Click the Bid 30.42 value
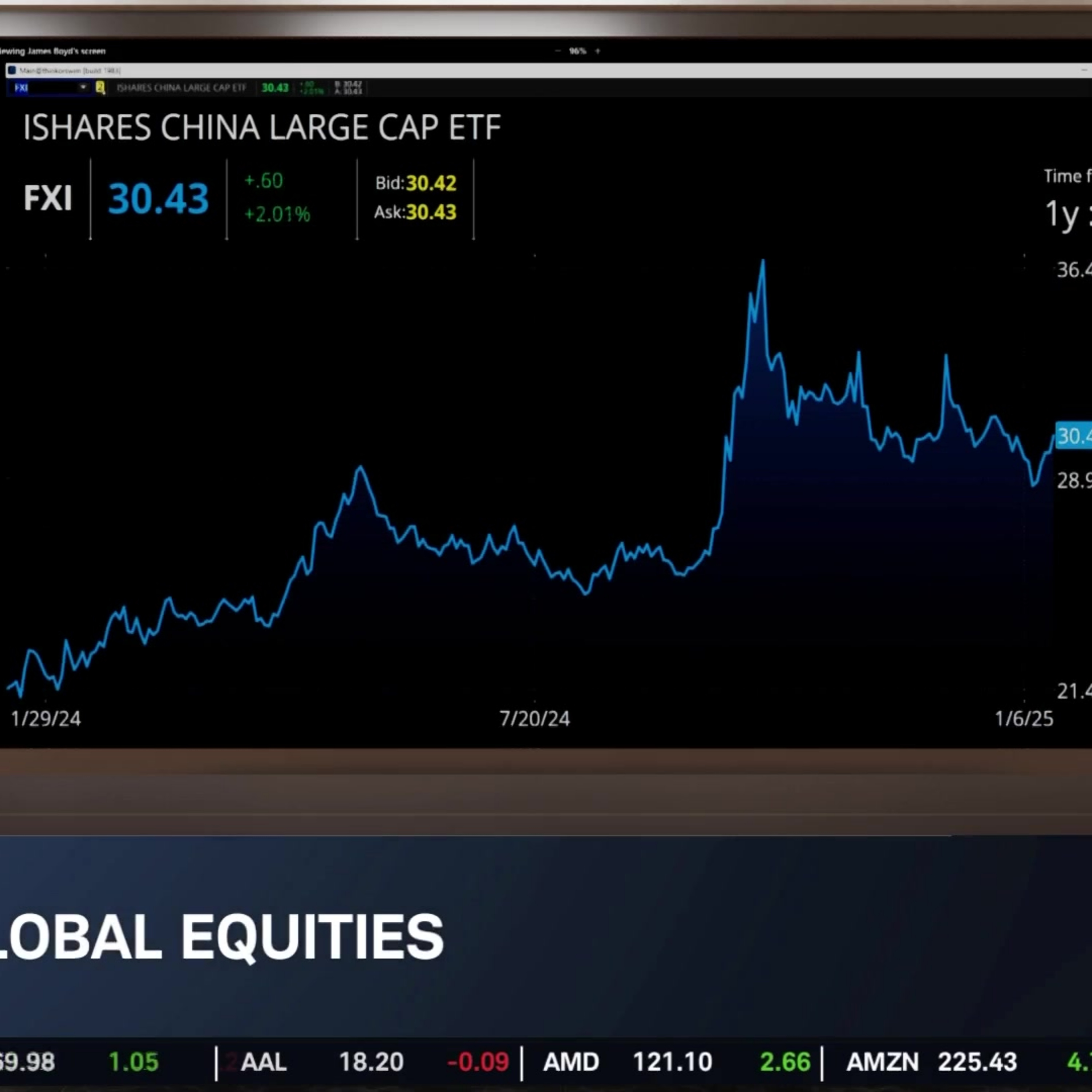The width and height of the screenshot is (1092, 1092). coord(431,183)
